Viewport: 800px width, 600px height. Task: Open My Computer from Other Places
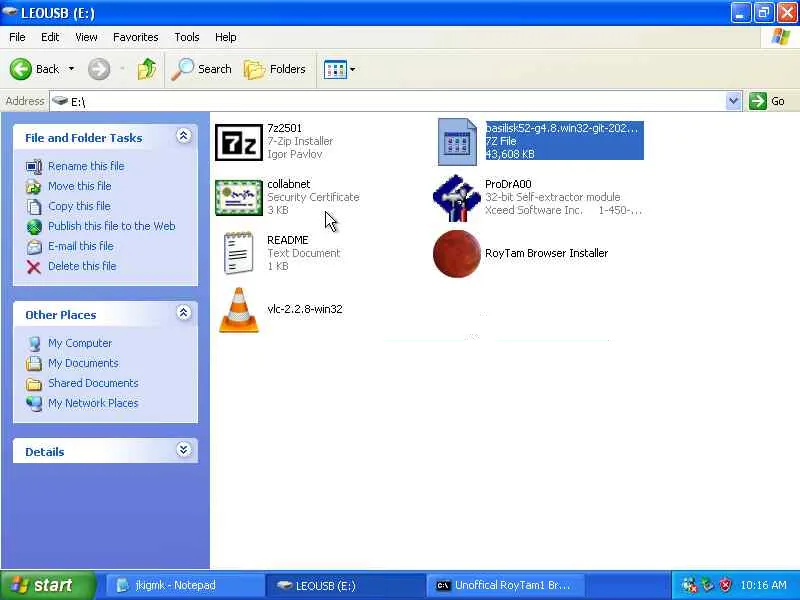pyautogui.click(x=80, y=343)
